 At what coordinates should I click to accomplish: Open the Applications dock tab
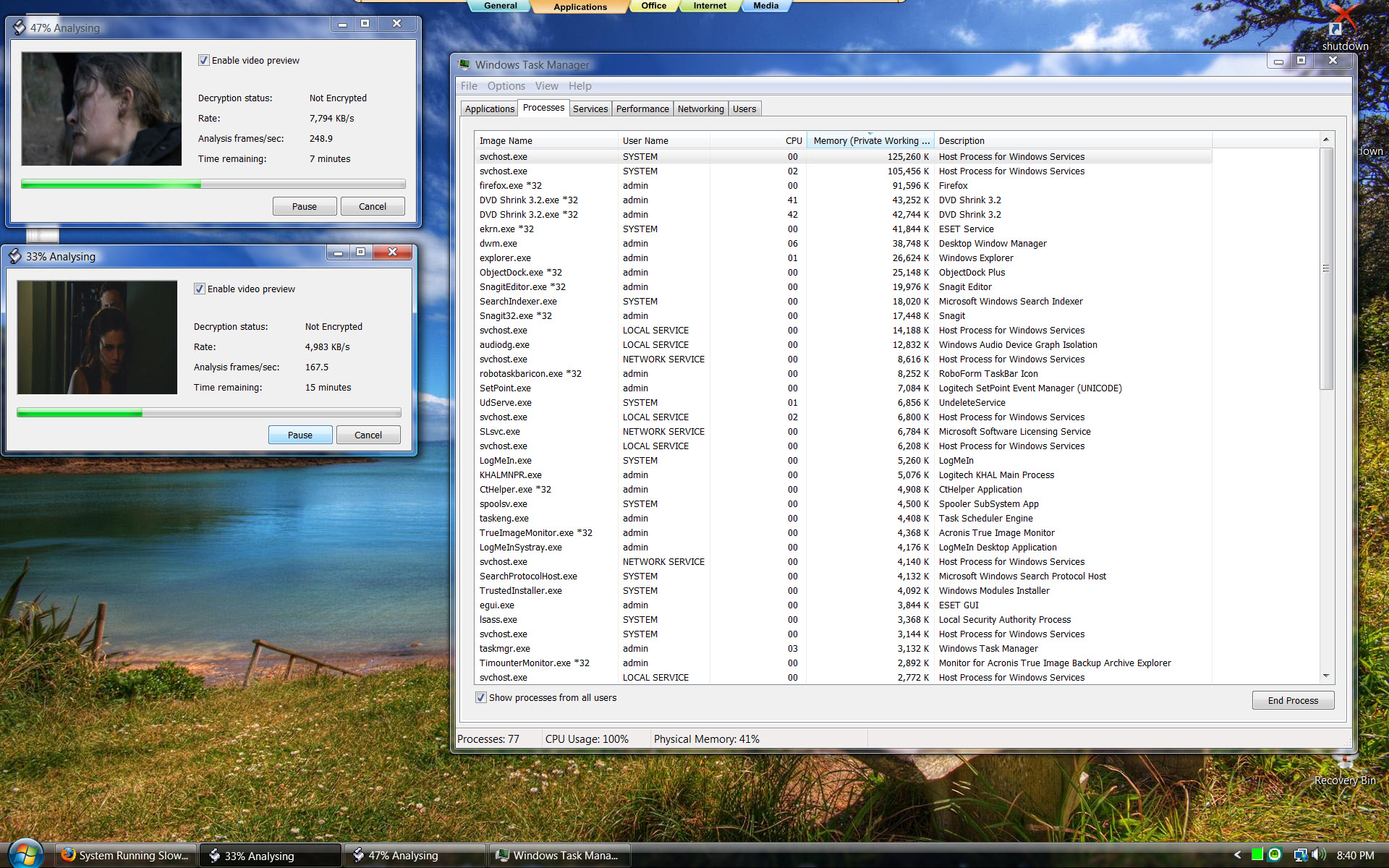580,7
